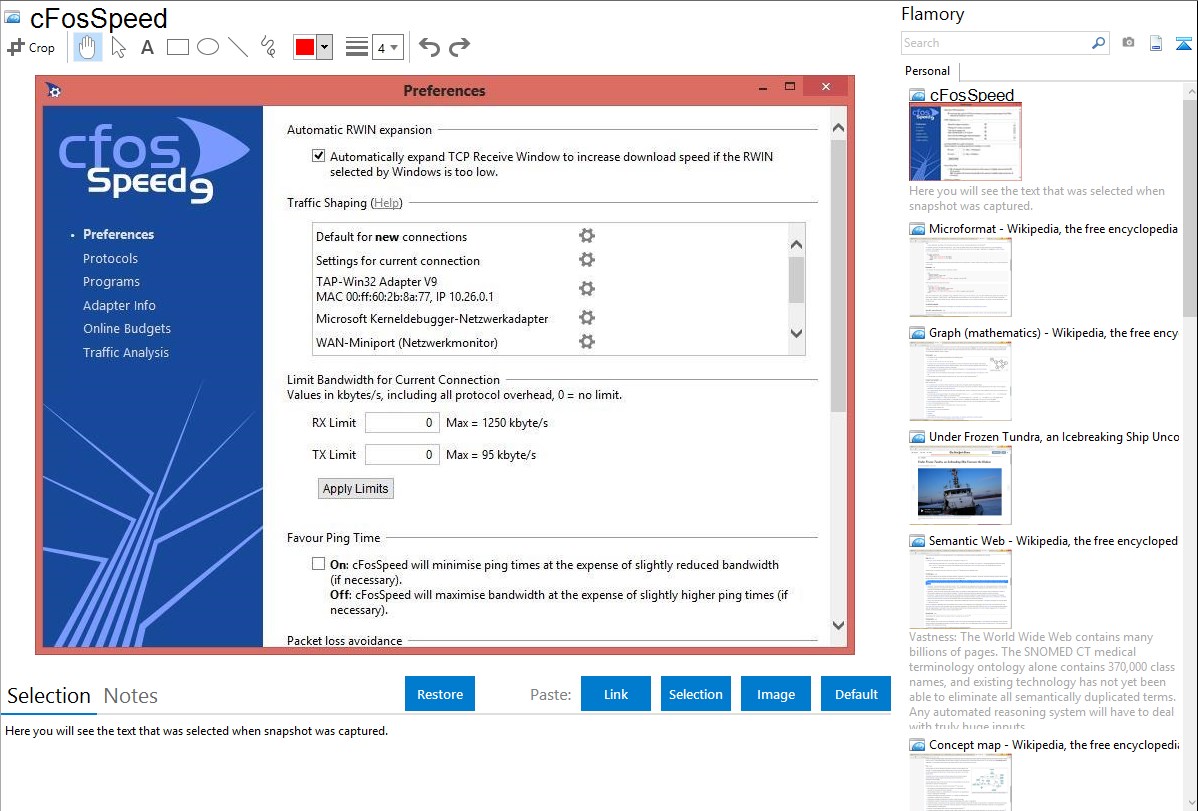
Task: Click the camera snapshot icon
Action: [1128, 43]
